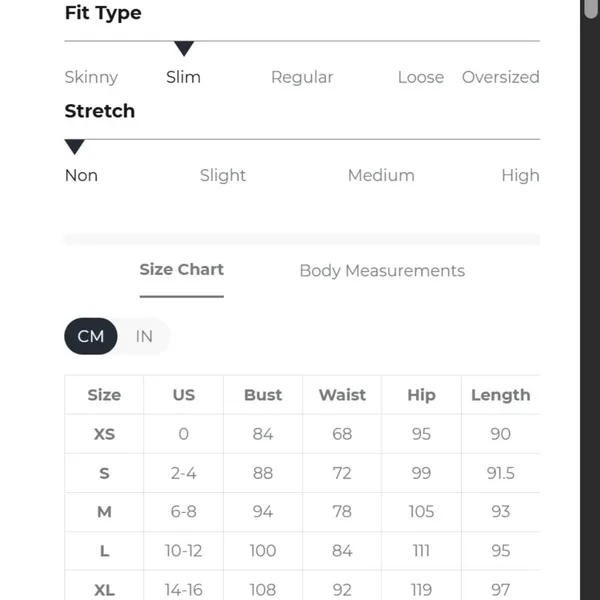Select the CM unit toggle

(x=91, y=336)
